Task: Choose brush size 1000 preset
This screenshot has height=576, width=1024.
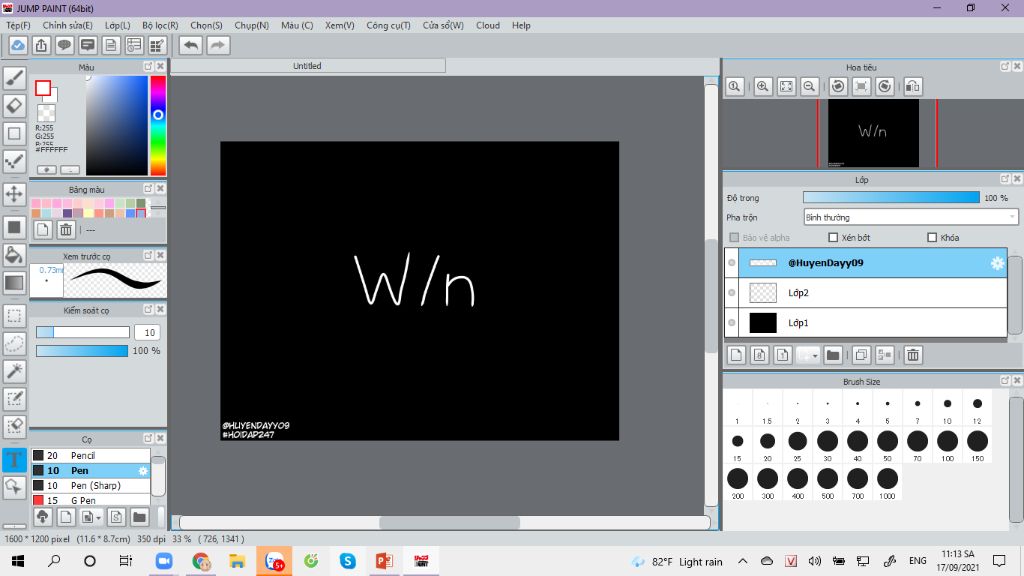Action: 887,483
